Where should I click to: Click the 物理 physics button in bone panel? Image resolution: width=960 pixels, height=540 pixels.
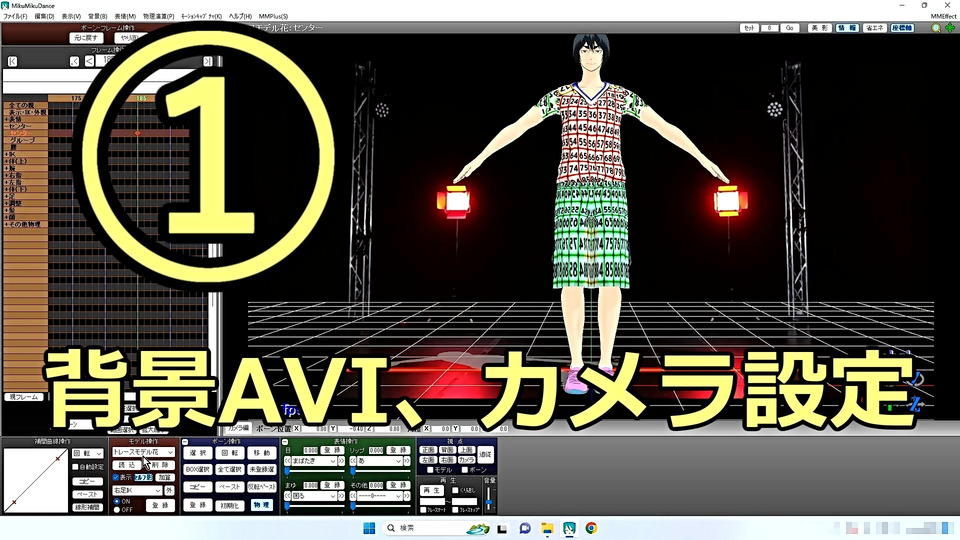[x=261, y=505]
